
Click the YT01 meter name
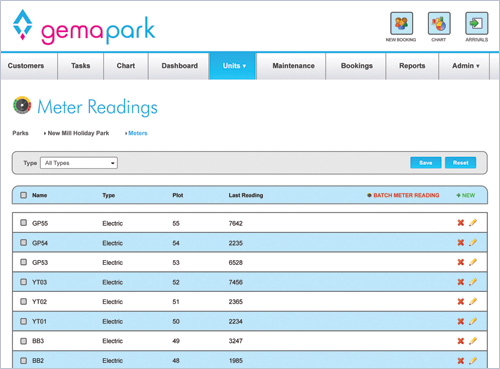(39, 321)
